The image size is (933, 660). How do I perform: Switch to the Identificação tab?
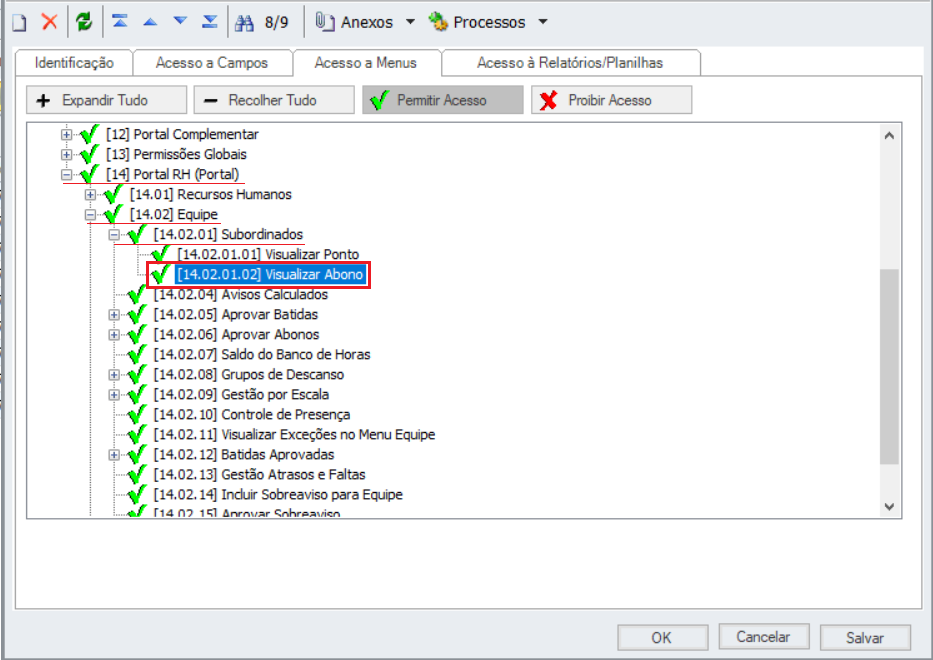pos(74,62)
